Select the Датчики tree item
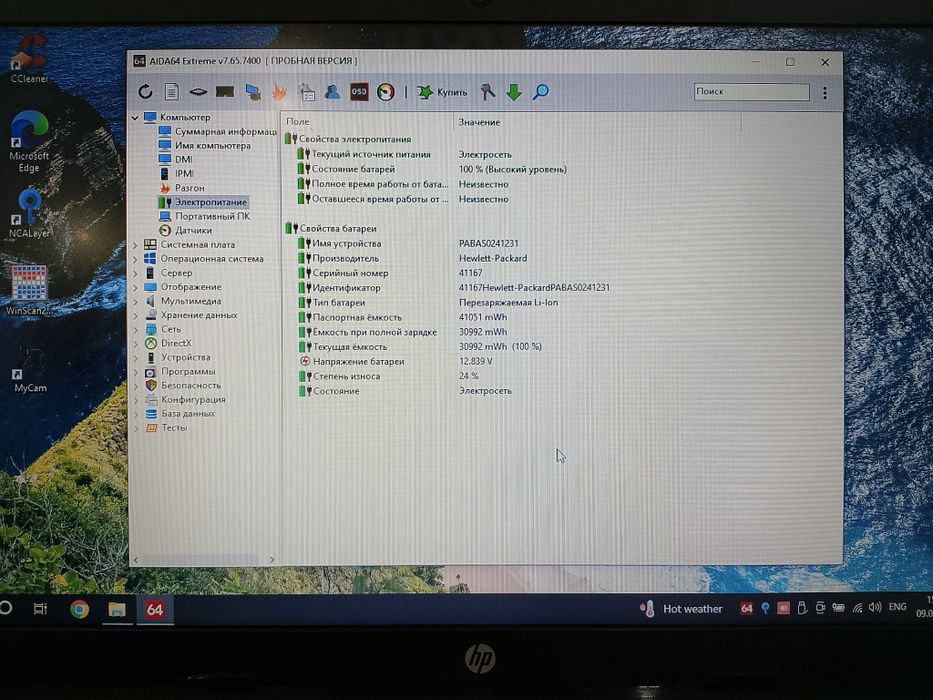 click(185, 230)
